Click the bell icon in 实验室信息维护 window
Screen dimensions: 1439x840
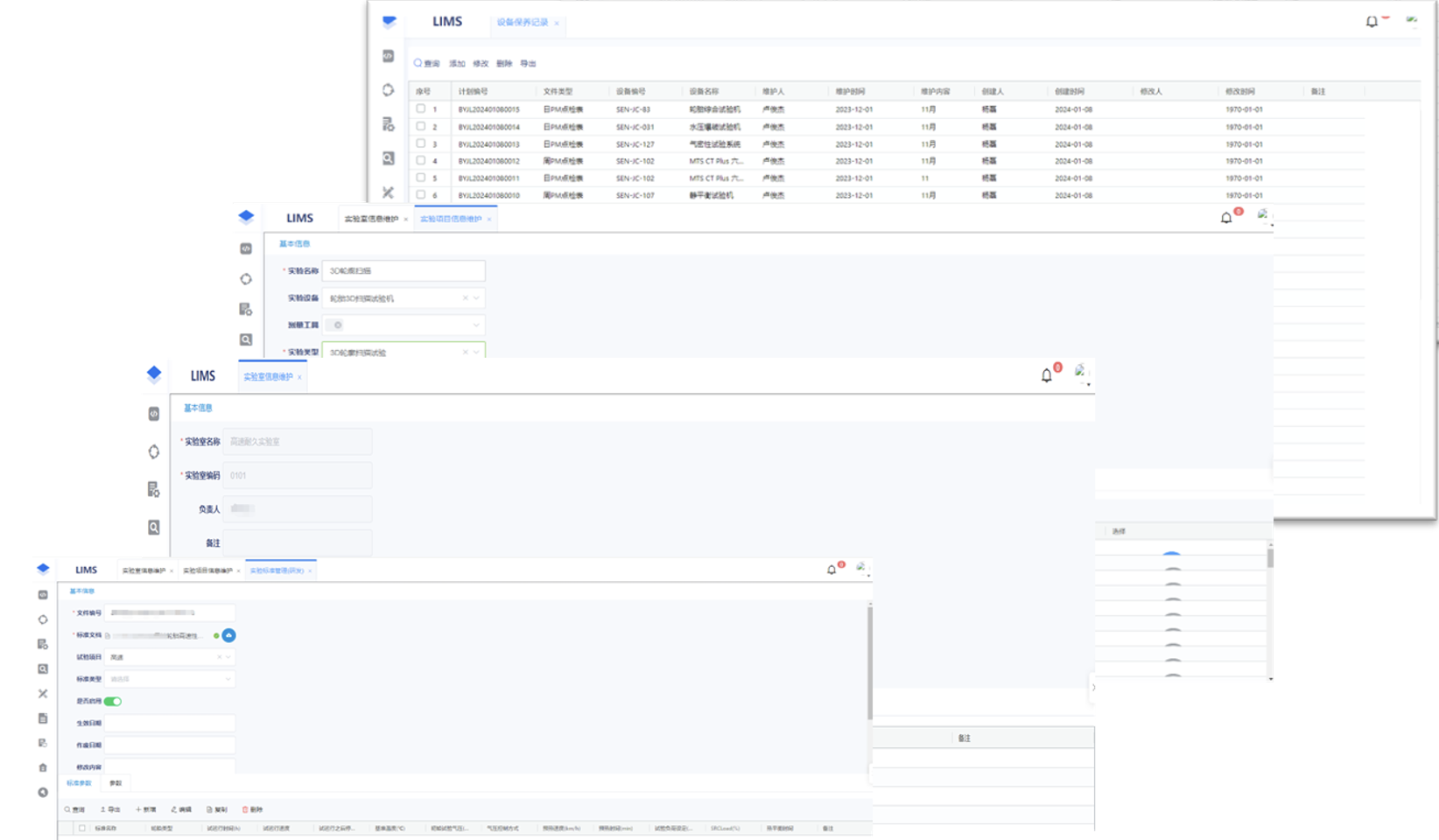1046,375
